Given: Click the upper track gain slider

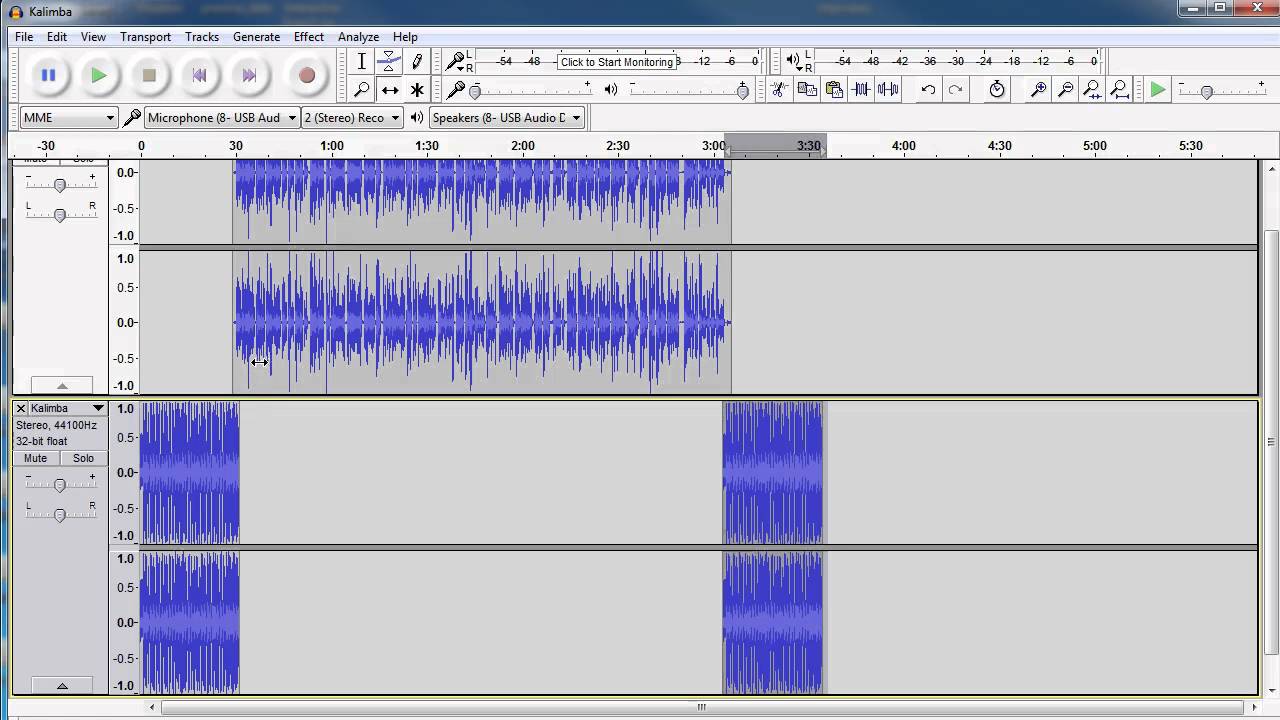Looking at the screenshot, I should (x=60, y=185).
